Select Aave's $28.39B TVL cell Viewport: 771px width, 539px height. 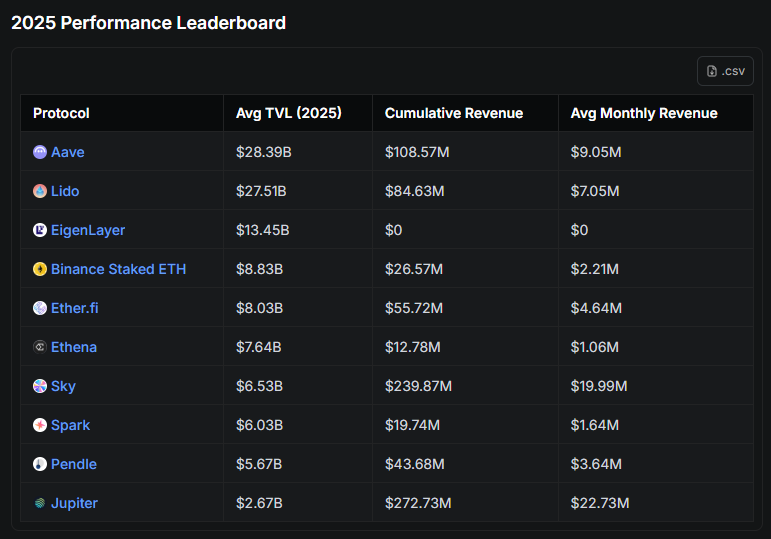click(298, 152)
